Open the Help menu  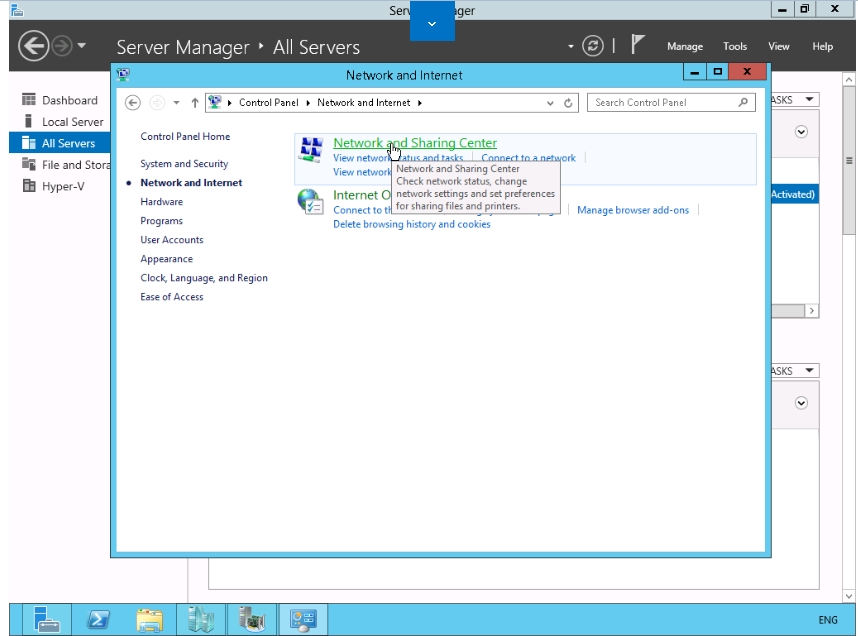click(822, 47)
